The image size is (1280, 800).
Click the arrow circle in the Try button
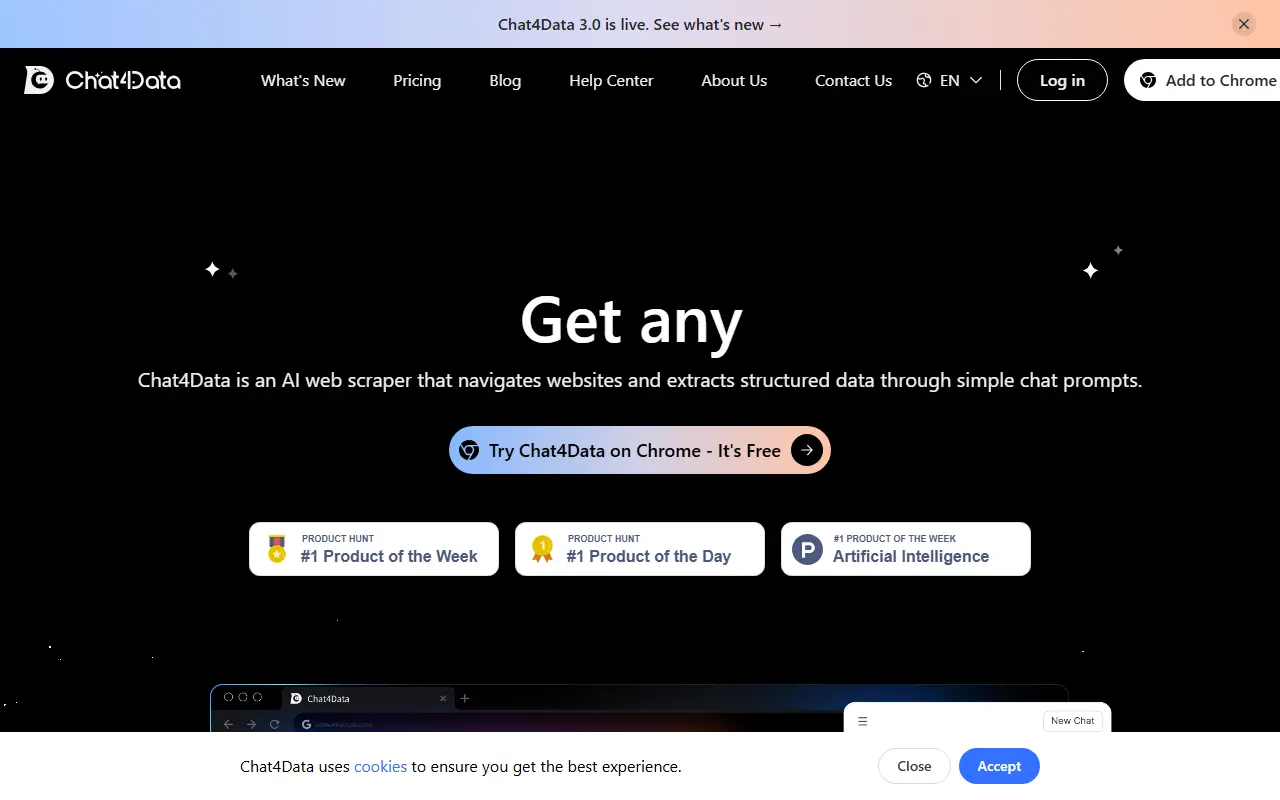pos(807,450)
